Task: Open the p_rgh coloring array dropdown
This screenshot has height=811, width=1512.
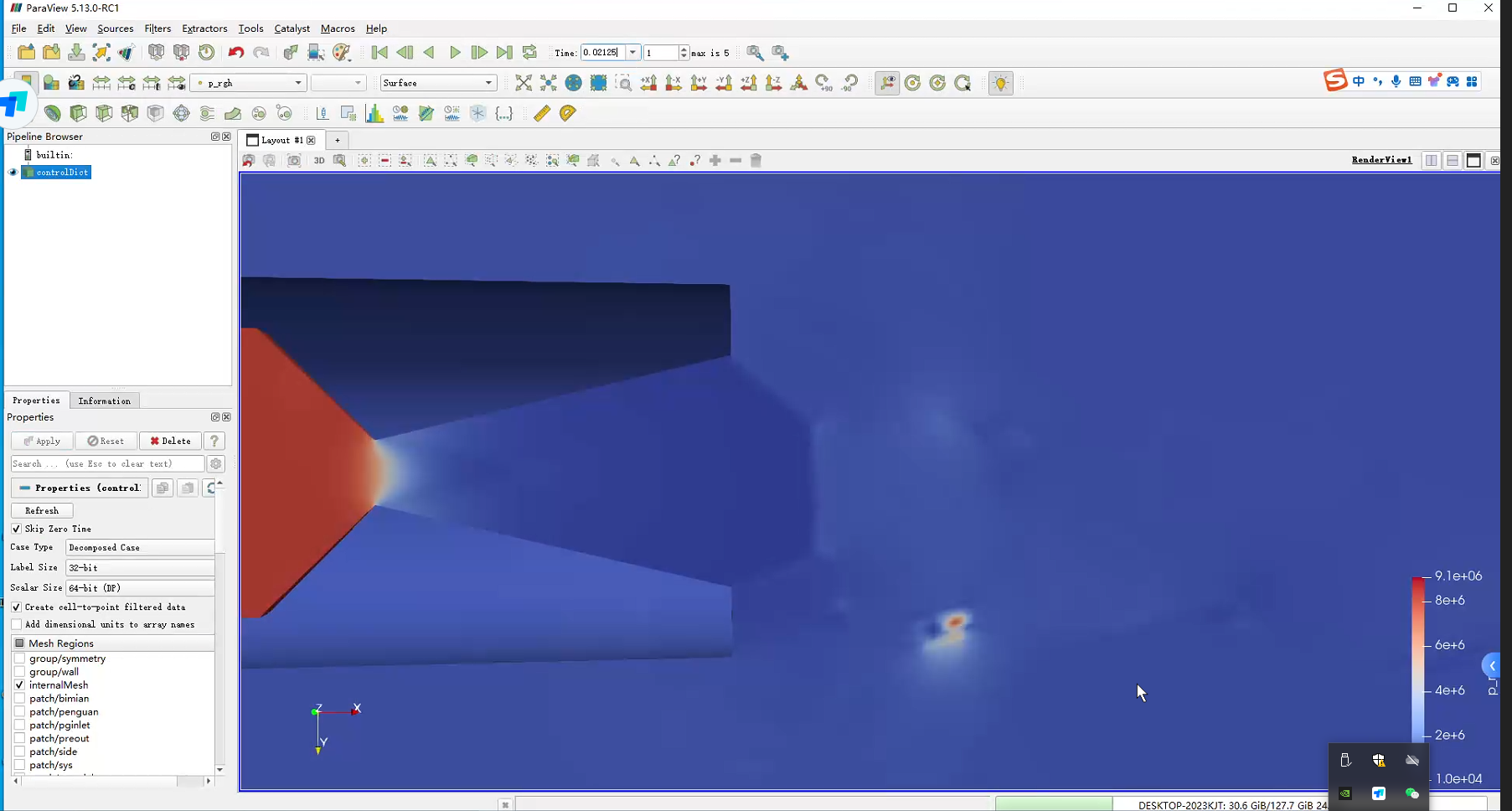Action: 249,83
